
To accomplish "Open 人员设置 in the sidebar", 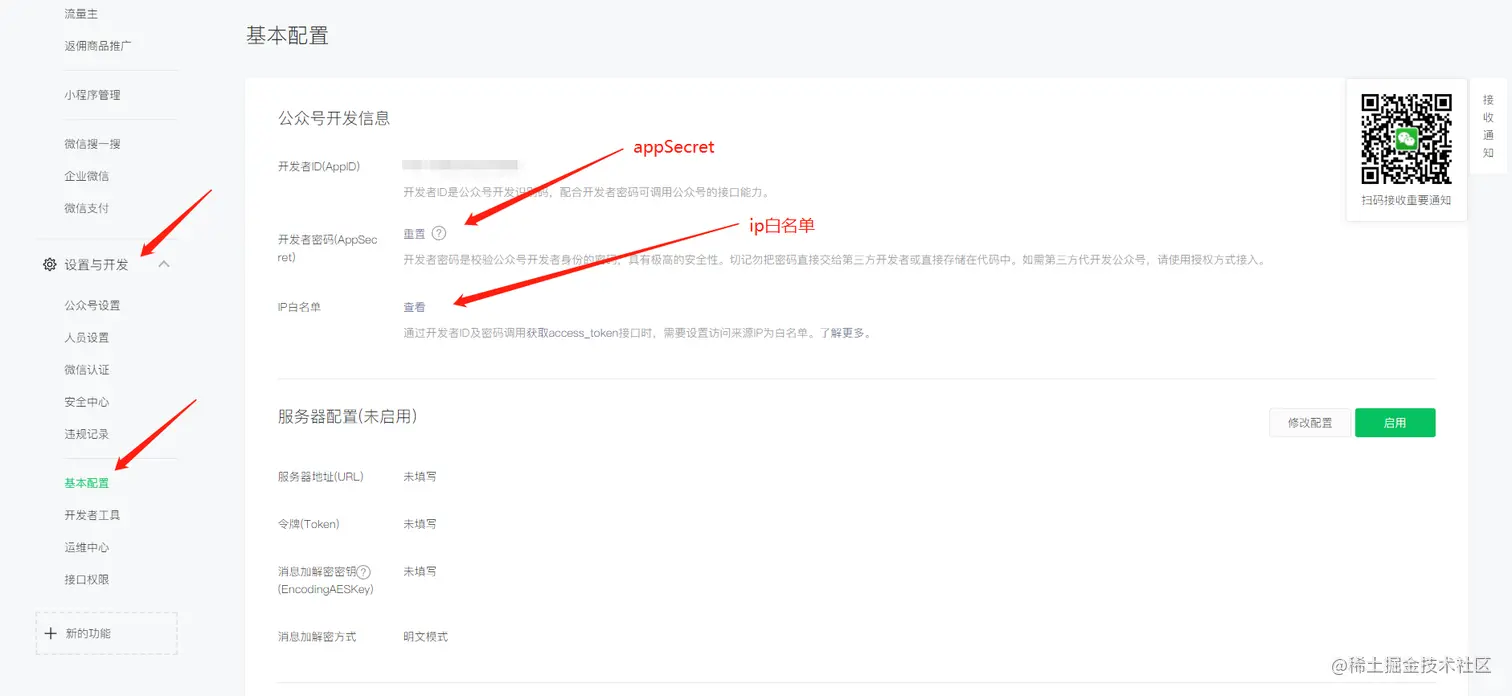I will coord(87,337).
